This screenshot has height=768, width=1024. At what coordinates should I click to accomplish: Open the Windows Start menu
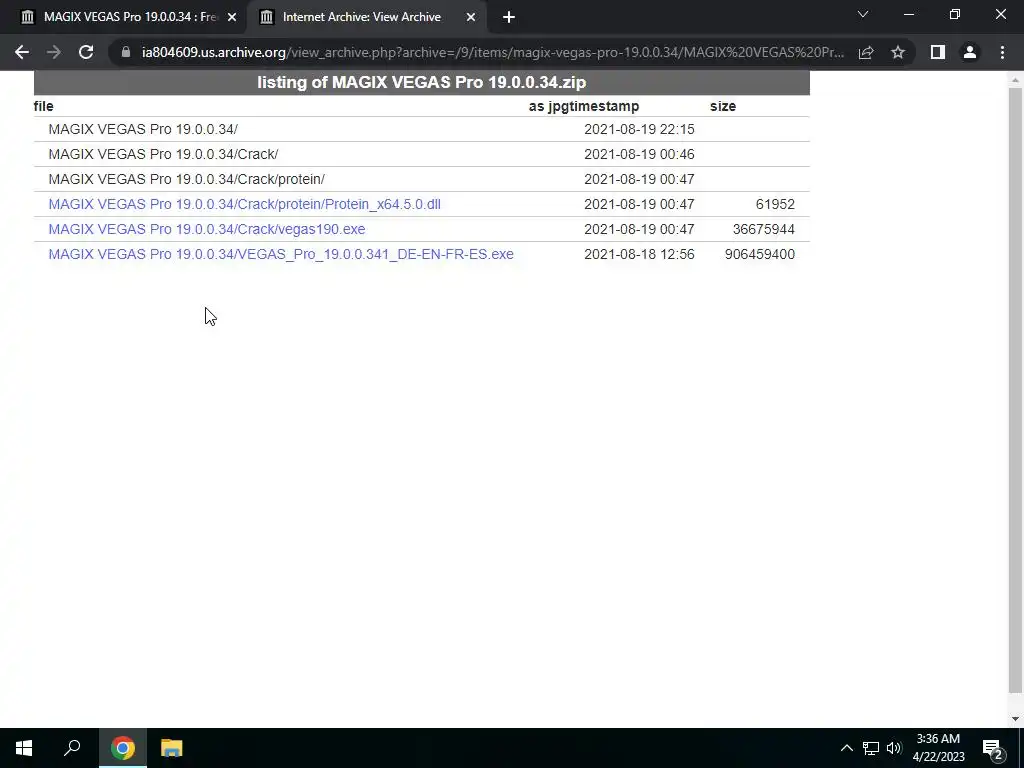click(24, 748)
